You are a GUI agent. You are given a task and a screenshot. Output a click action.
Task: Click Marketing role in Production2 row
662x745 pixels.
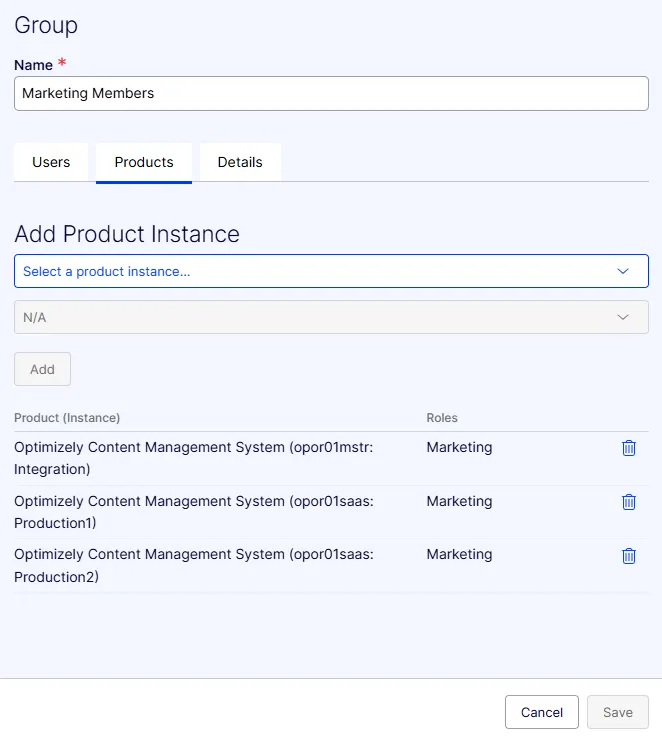(459, 554)
